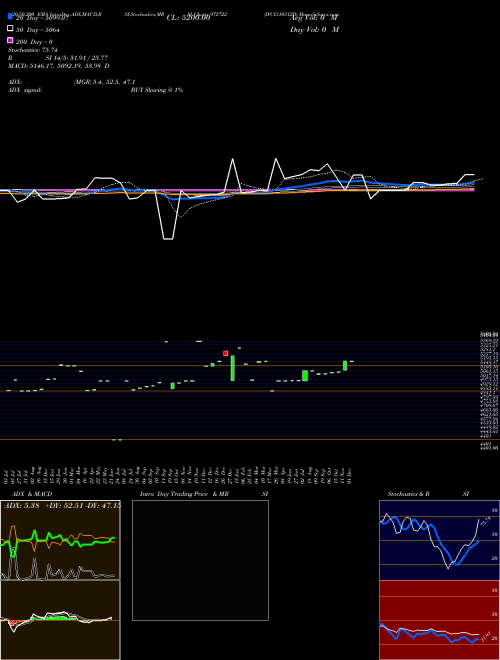Select the 'SI 14/5: 31.91 / 25.77' readout
Image resolution: width=500 pixels, height=660 pixels.
point(77,58)
